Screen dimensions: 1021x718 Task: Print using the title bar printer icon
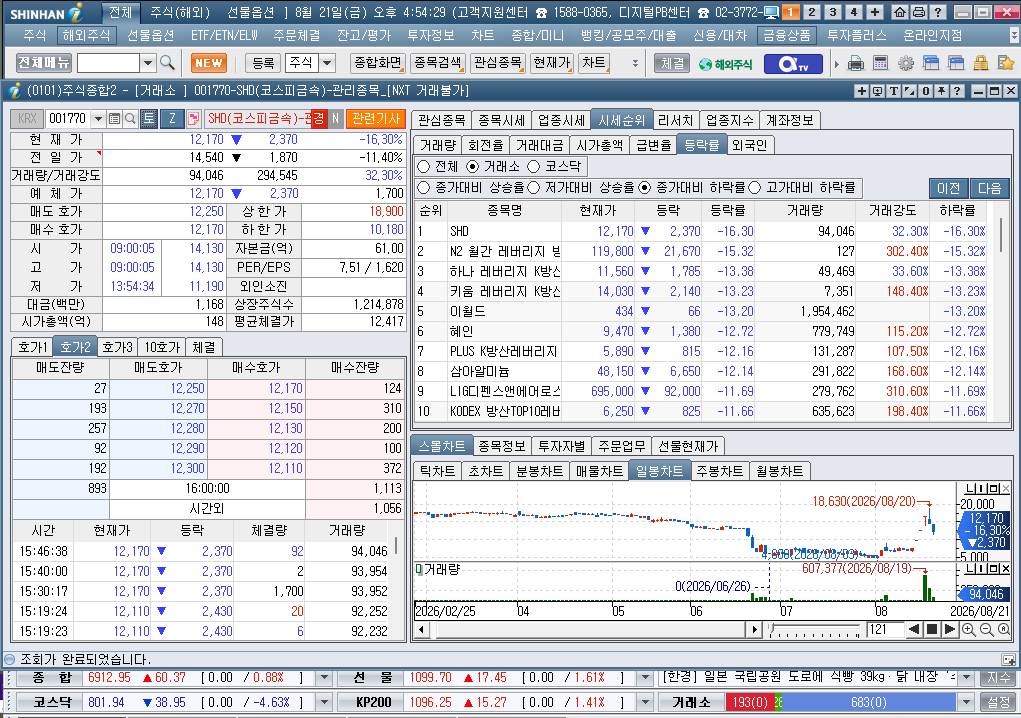click(918, 12)
